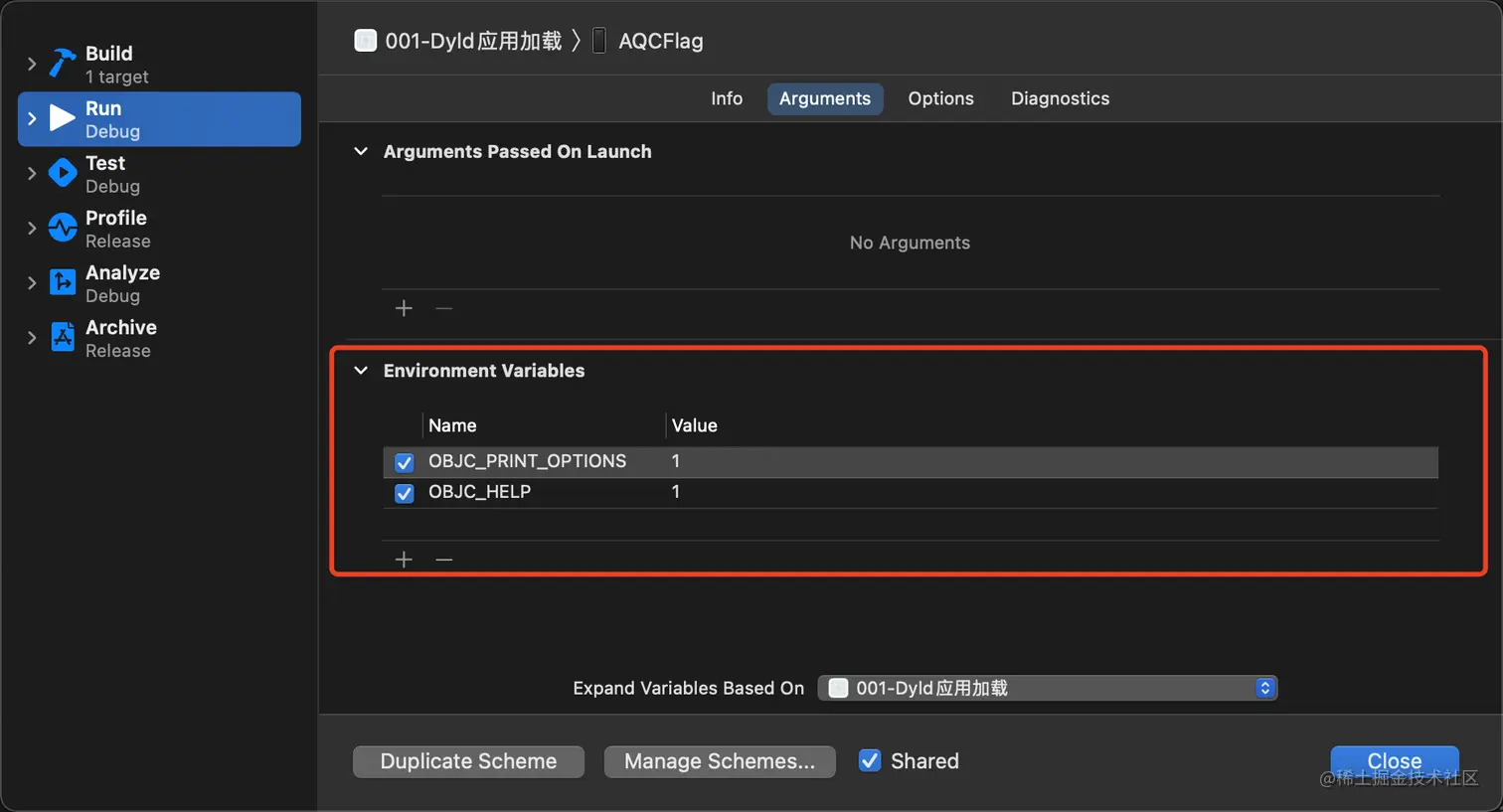Open Expand Variables Based On dropdown
This screenshot has width=1503, height=812.
(1048, 688)
